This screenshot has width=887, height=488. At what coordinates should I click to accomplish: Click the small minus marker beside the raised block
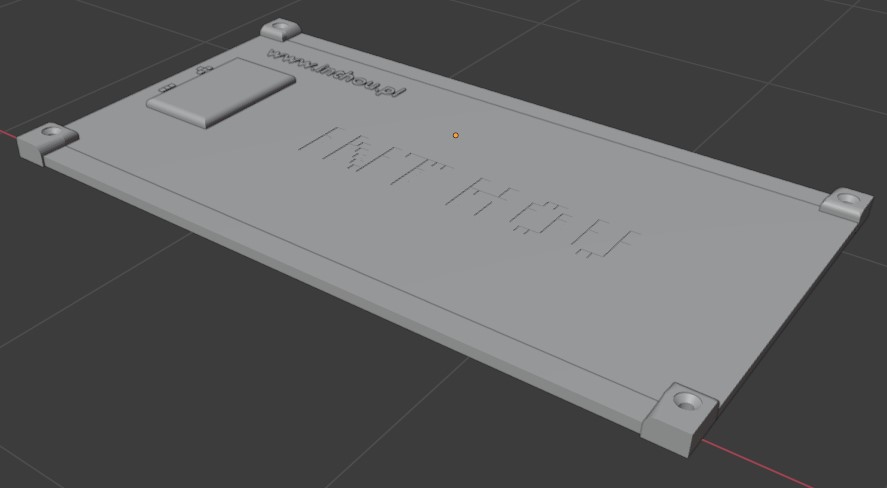pos(167,88)
